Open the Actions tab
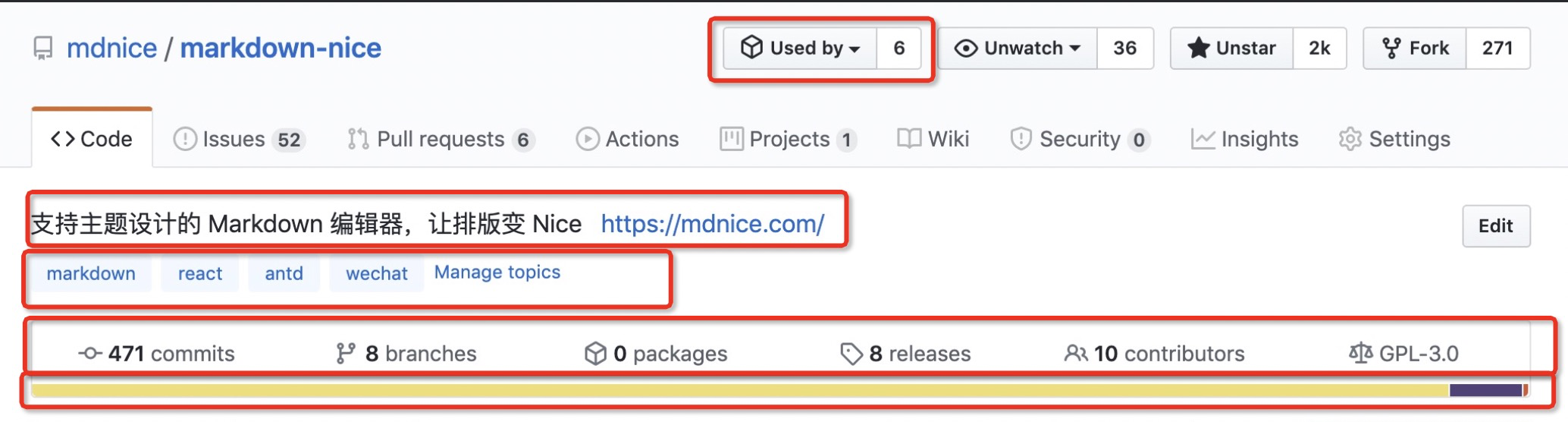 627,139
